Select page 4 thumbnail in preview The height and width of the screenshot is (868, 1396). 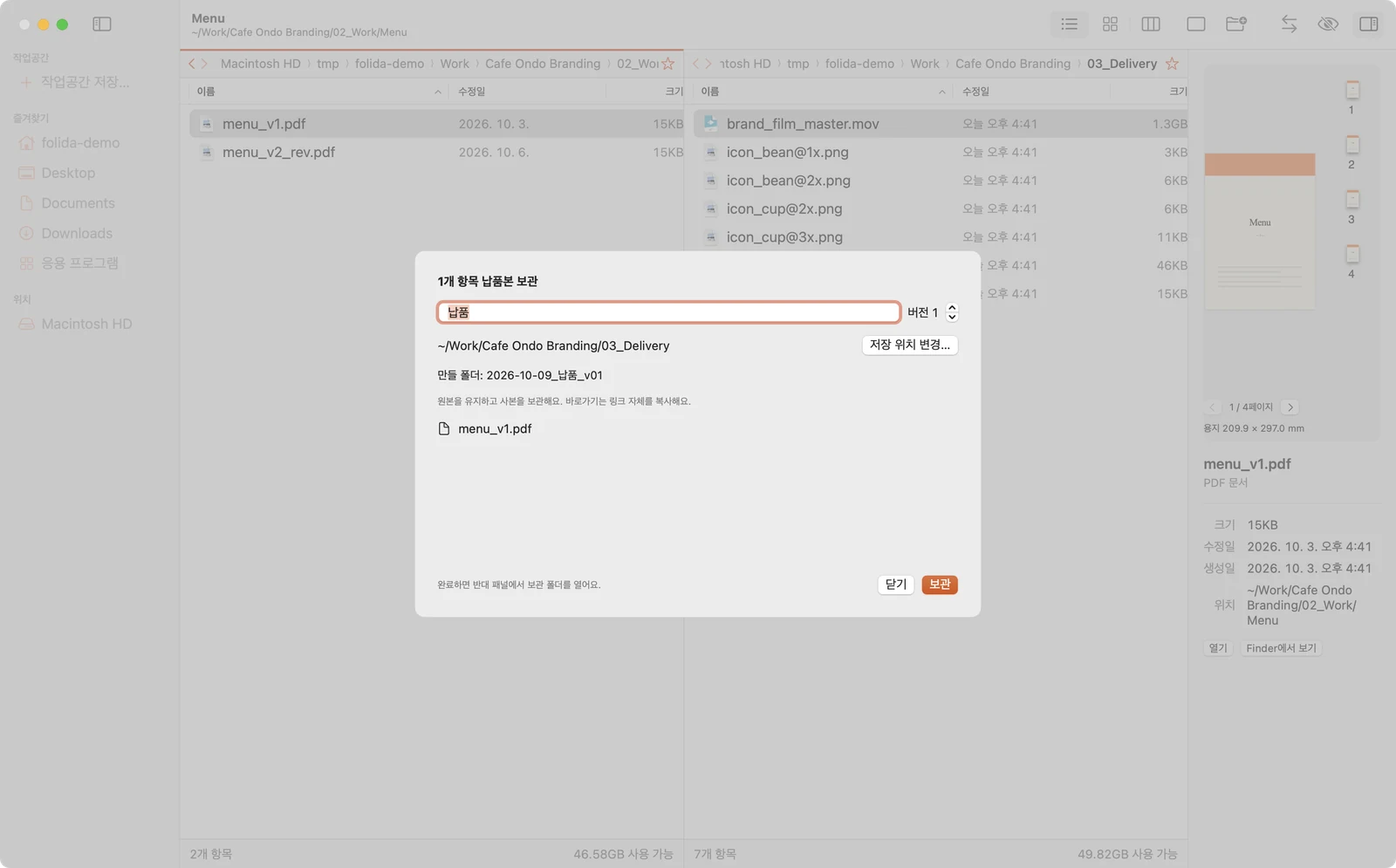point(1352,255)
